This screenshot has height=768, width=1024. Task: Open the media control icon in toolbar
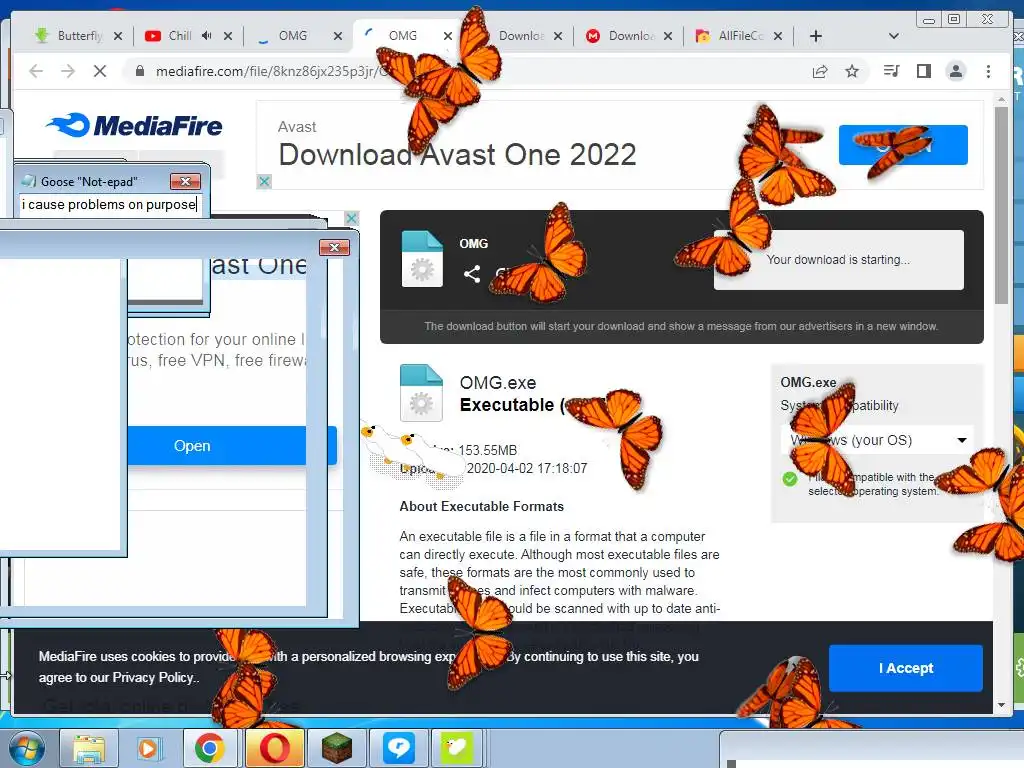point(891,71)
